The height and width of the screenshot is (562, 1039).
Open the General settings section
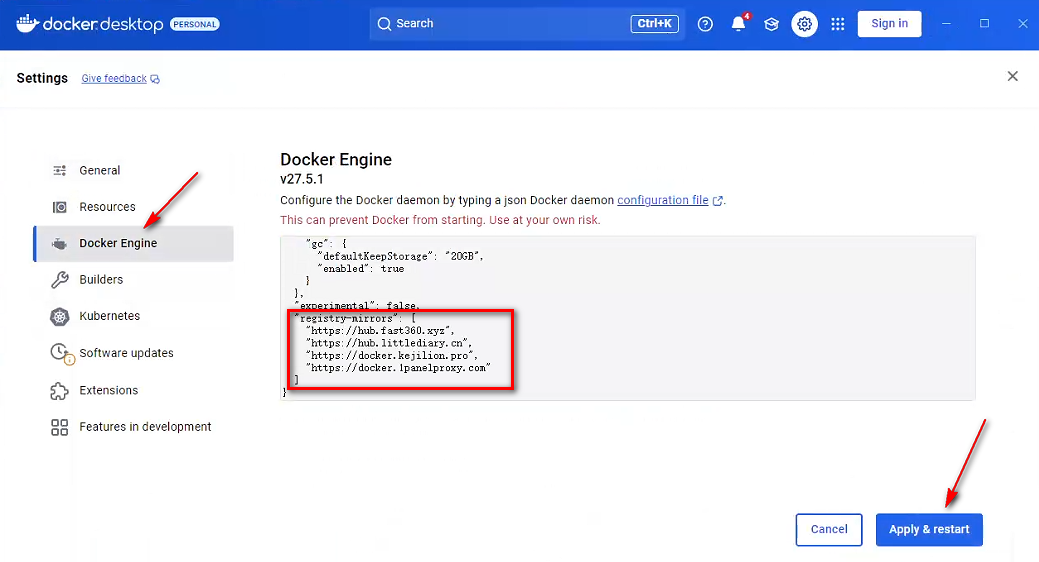pos(133,170)
